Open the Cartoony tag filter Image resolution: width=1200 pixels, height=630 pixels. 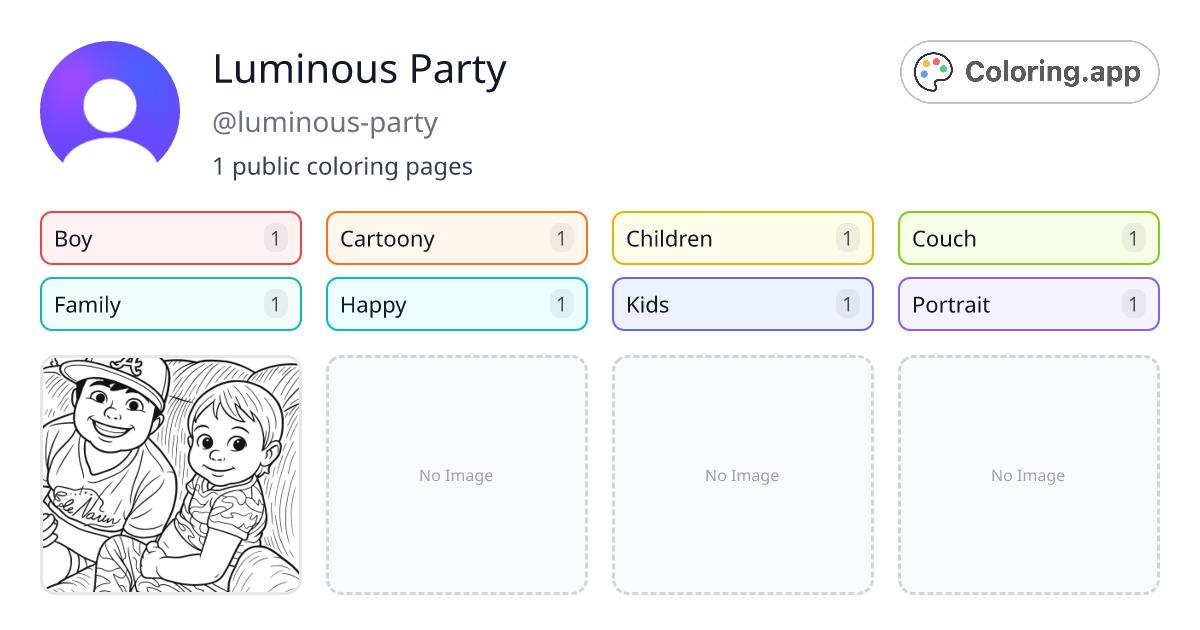456,238
